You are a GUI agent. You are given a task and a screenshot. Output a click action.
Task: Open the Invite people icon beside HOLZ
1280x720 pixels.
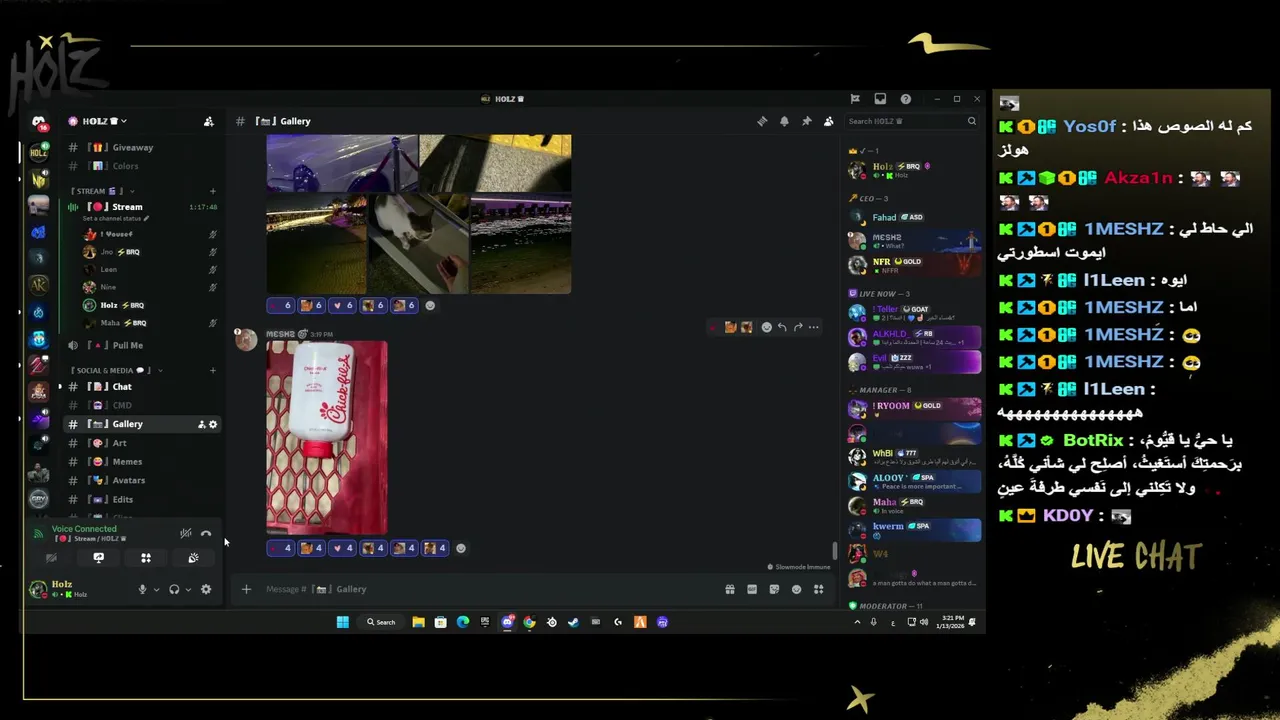click(208, 121)
